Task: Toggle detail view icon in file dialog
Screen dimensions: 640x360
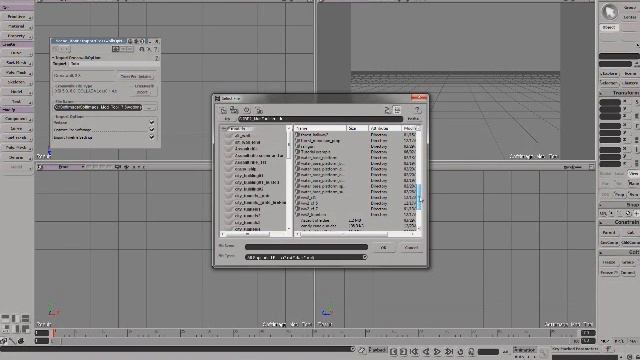Action: pyautogui.click(x=397, y=110)
